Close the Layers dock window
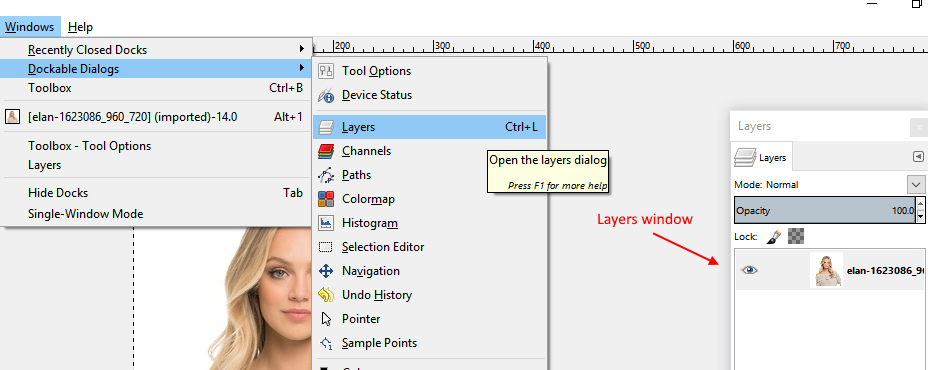Image resolution: width=928 pixels, height=370 pixels. (x=919, y=127)
